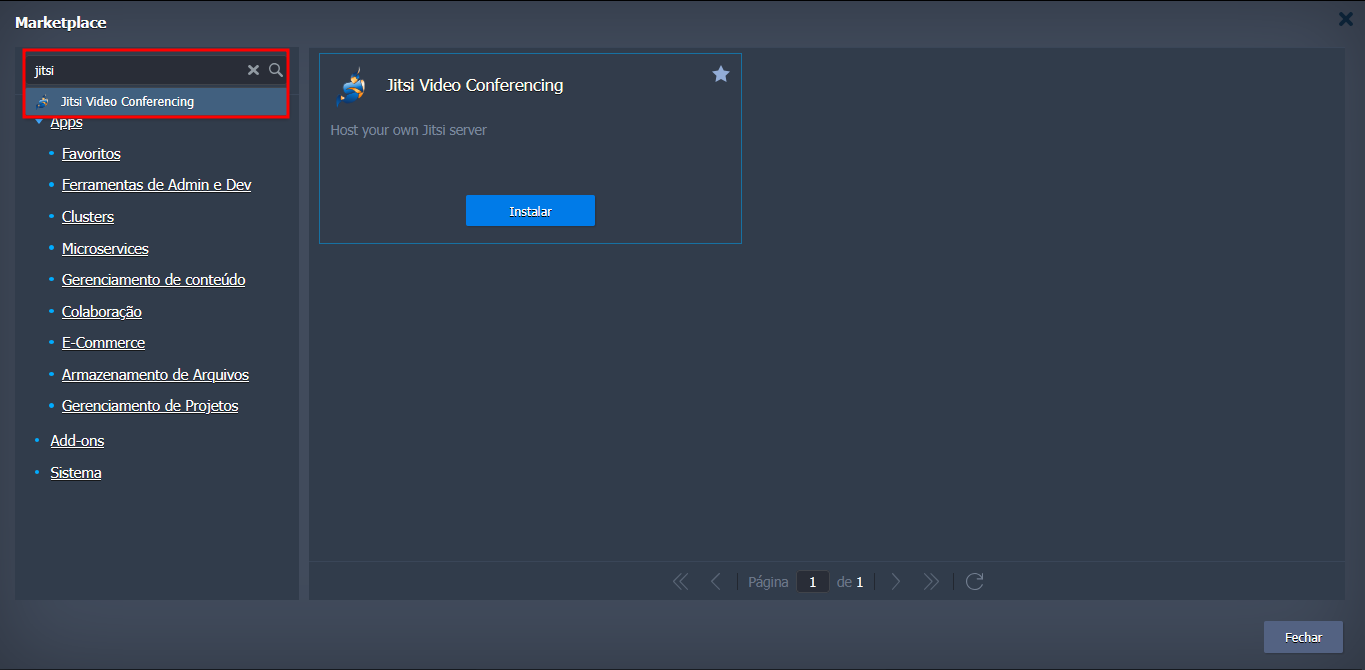
Task: Open Armazenamento de Arquivos category
Action: [x=155, y=375]
